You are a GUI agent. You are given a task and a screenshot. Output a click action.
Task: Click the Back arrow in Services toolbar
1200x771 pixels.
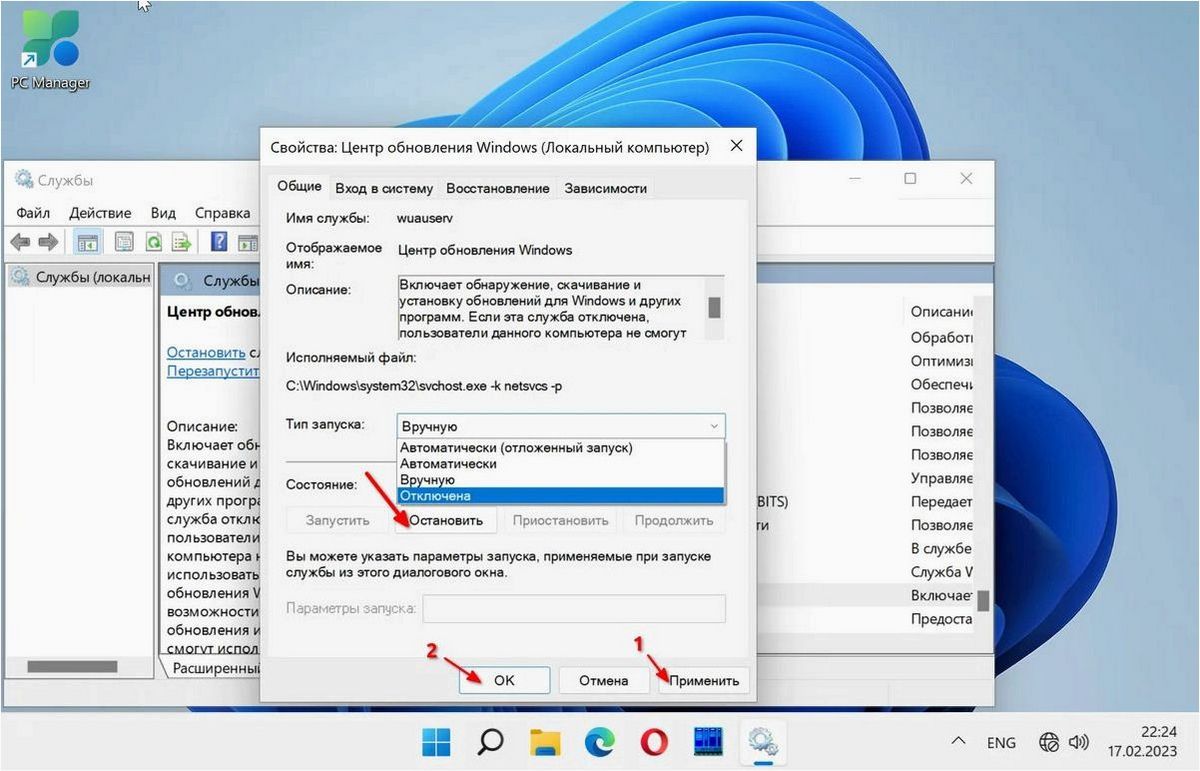[20, 242]
